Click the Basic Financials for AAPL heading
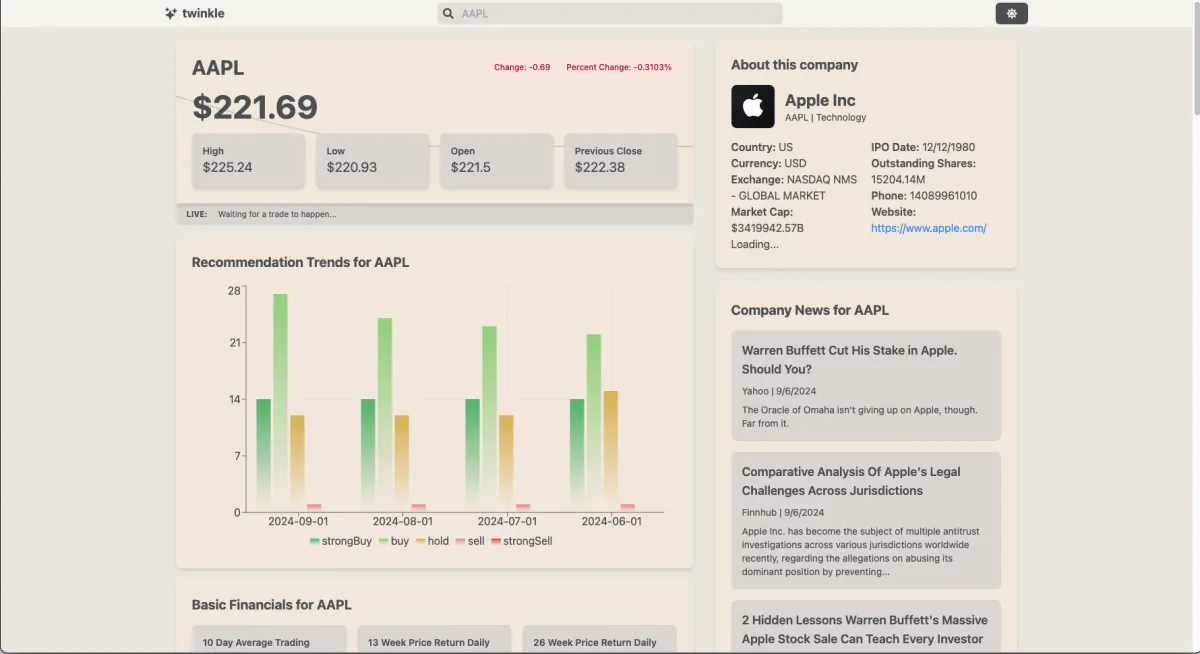1200x654 pixels. point(272,605)
